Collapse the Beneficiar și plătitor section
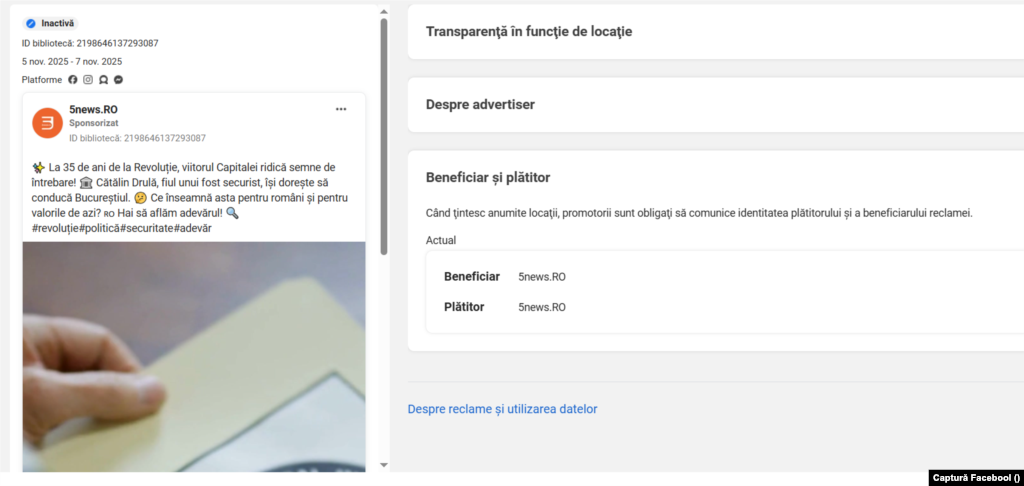The width and height of the screenshot is (1024, 486). pos(488,178)
